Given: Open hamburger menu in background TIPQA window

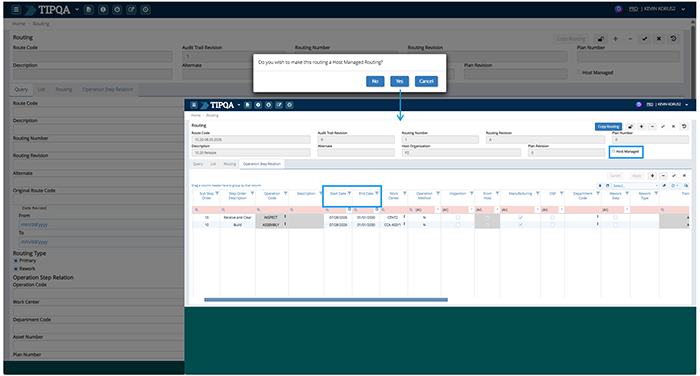Looking at the screenshot, I should (x=16, y=9).
